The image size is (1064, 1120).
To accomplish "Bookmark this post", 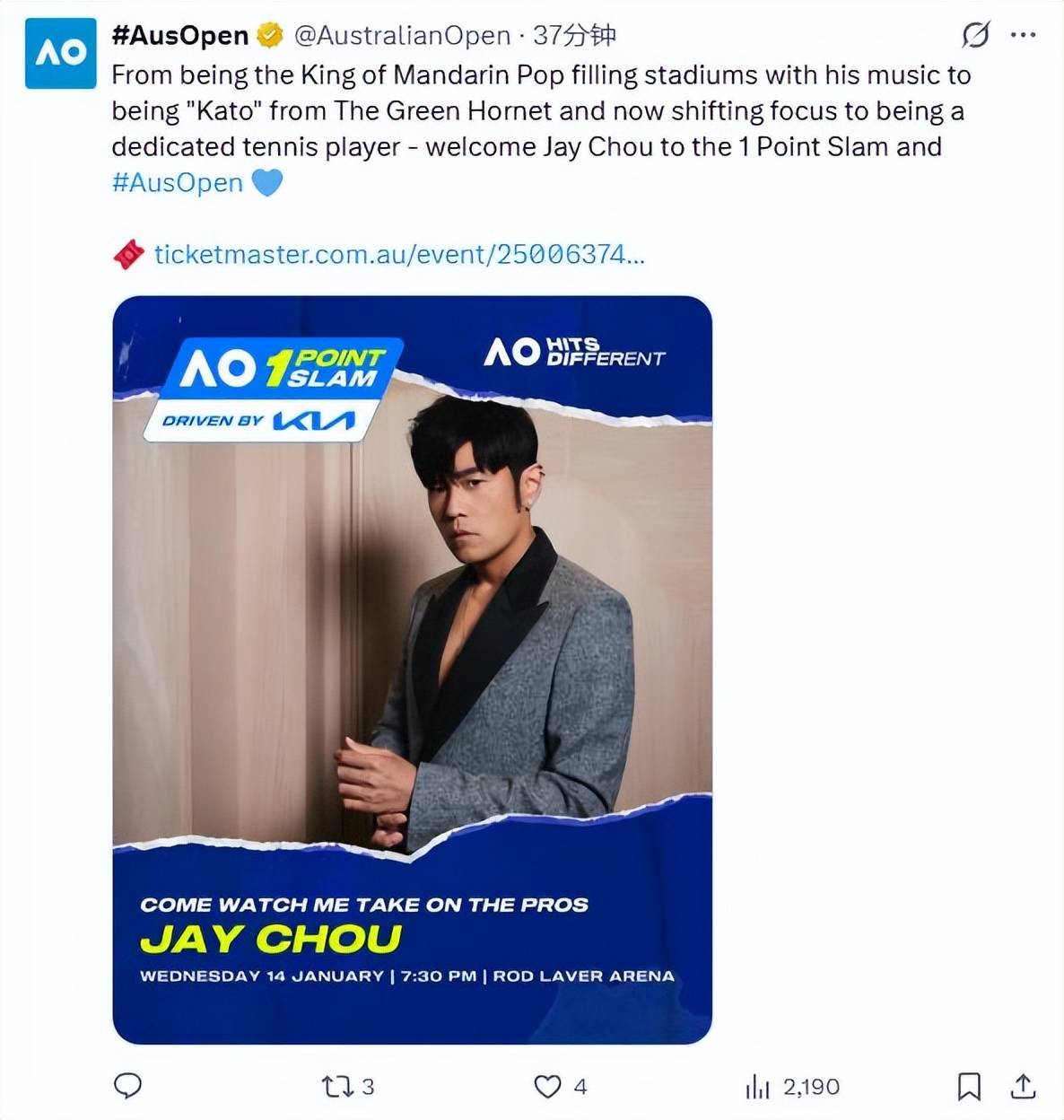I will click(x=969, y=1087).
